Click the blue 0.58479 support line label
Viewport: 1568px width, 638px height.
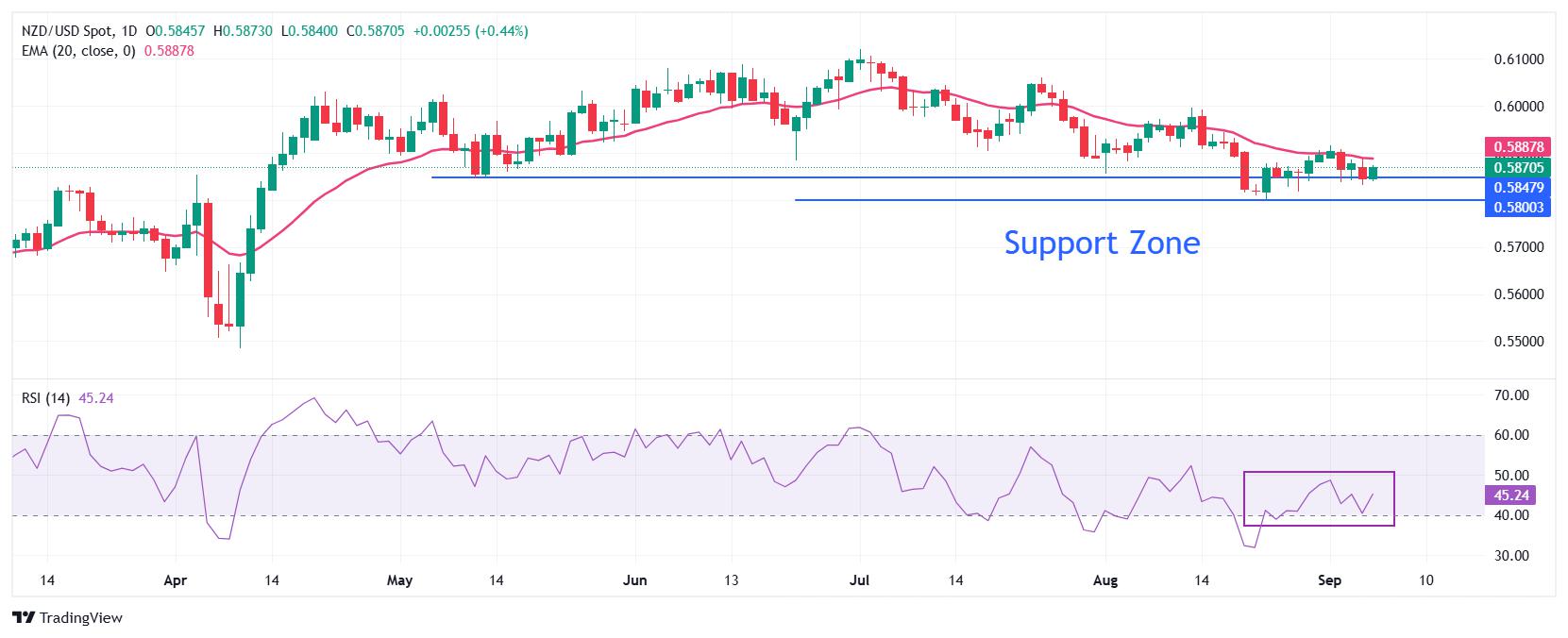[x=1519, y=187]
